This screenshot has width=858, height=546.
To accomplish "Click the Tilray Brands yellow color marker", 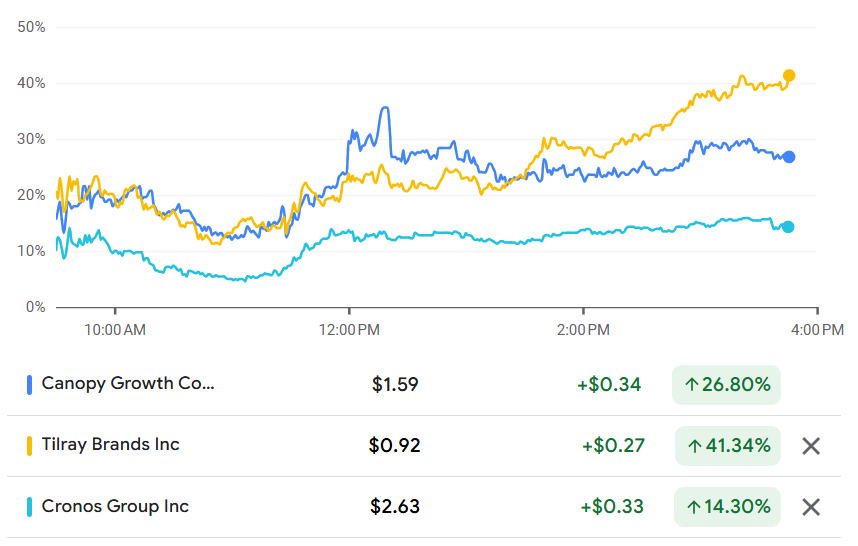I will point(30,445).
